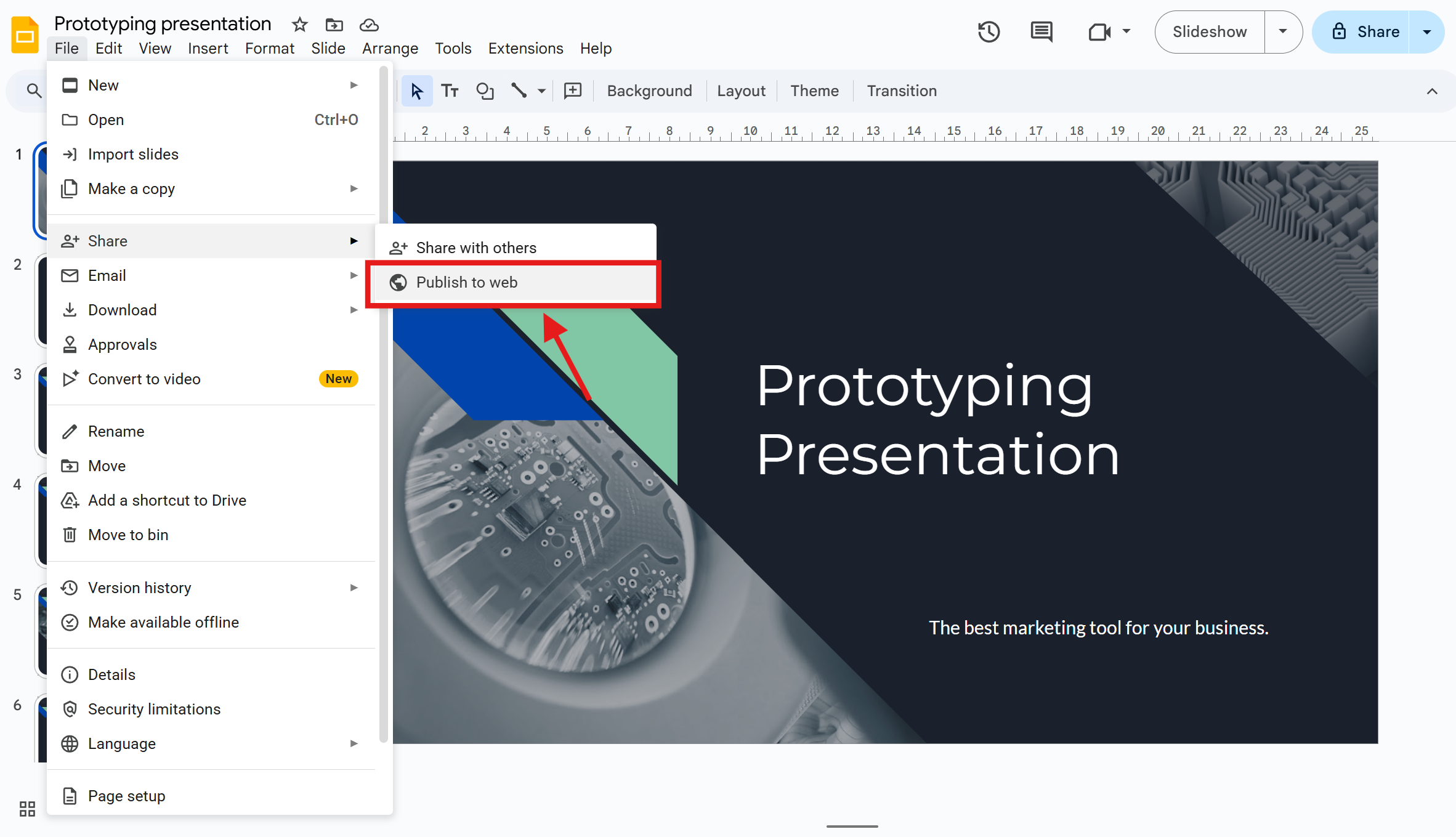
Task: Click the move to folder icon
Action: (x=334, y=25)
